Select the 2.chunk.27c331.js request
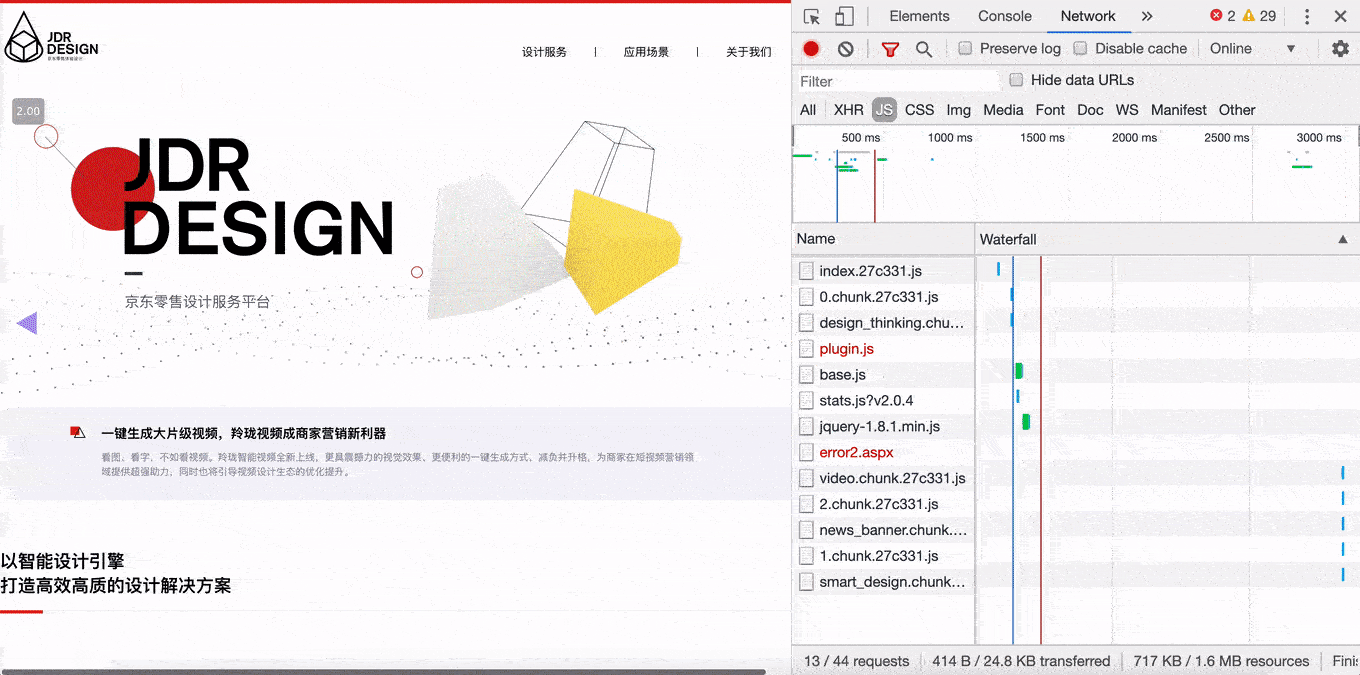 883,505
